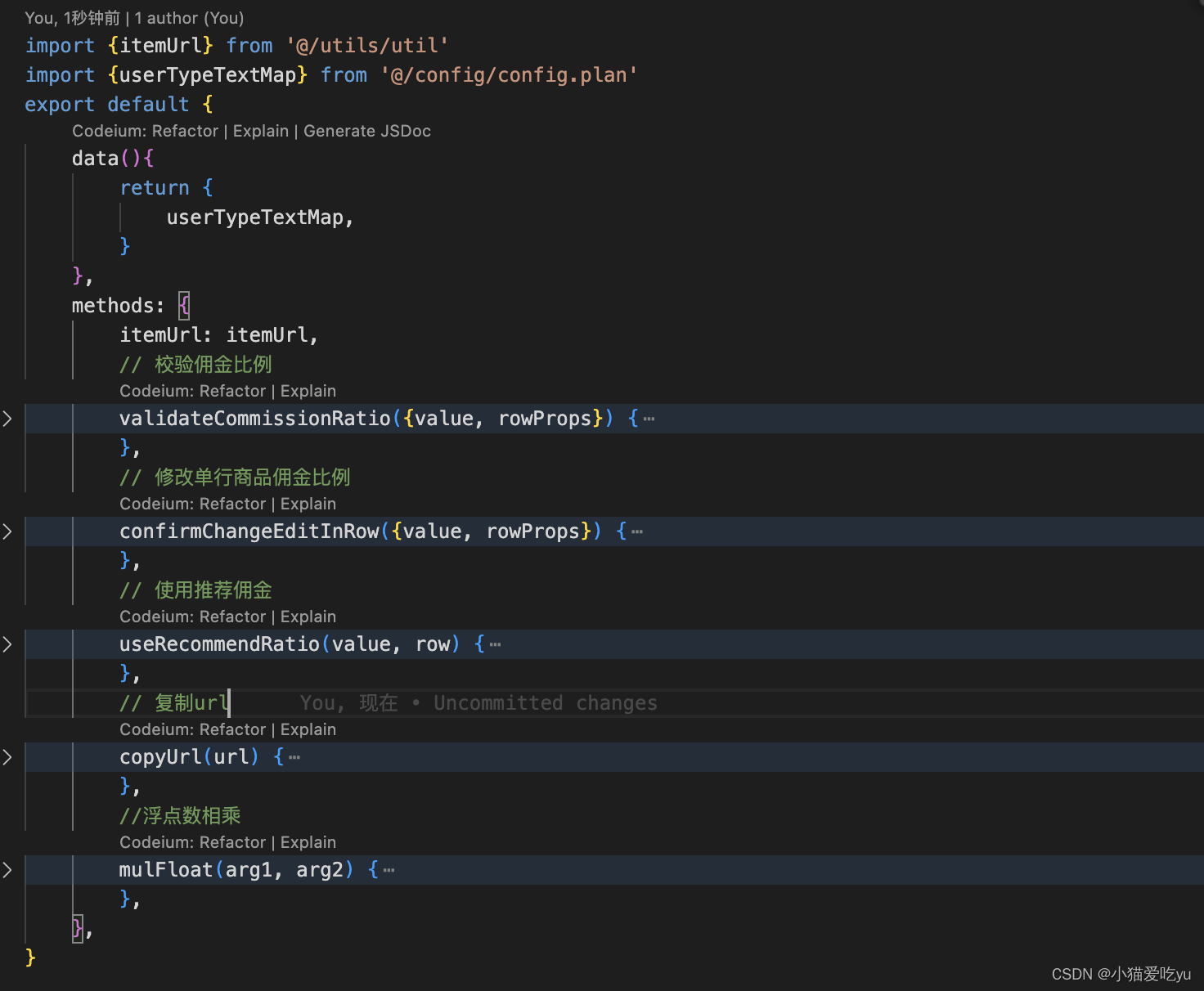
Task: Click the comment '// 校验佣金比例'
Action: tap(195, 365)
